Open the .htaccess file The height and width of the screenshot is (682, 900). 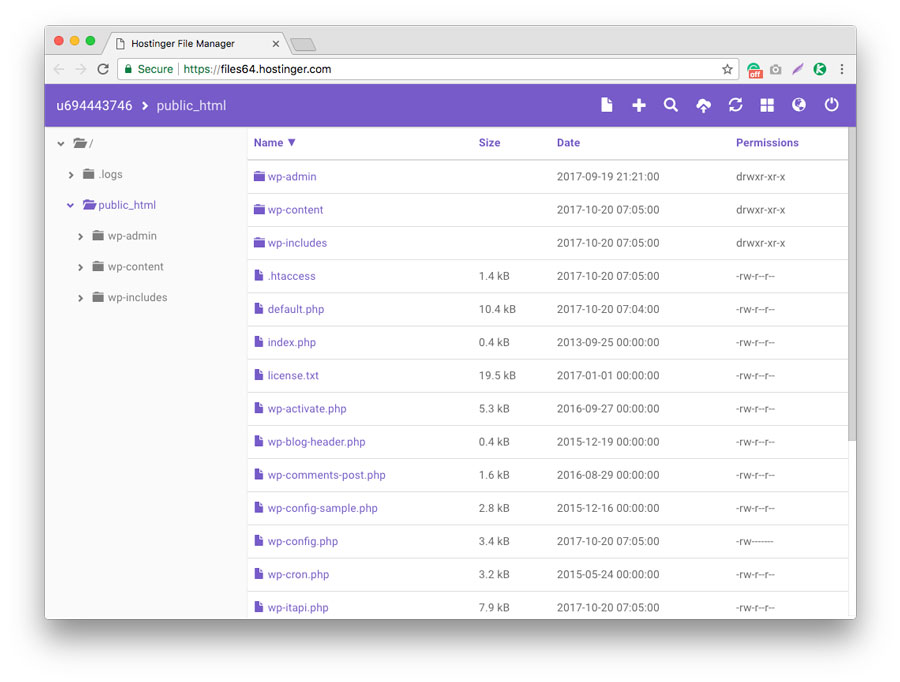[x=292, y=276]
